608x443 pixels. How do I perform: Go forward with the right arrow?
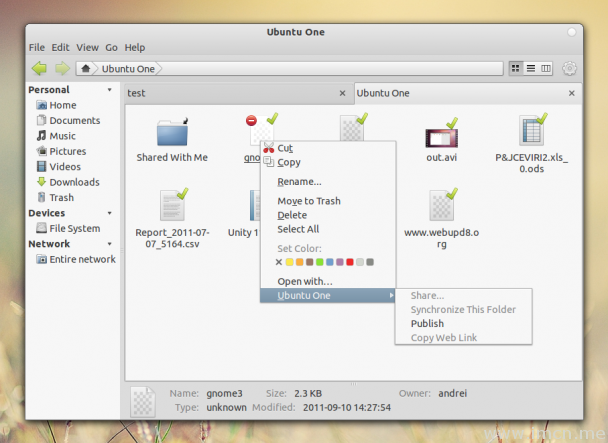pyautogui.click(x=62, y=69)
